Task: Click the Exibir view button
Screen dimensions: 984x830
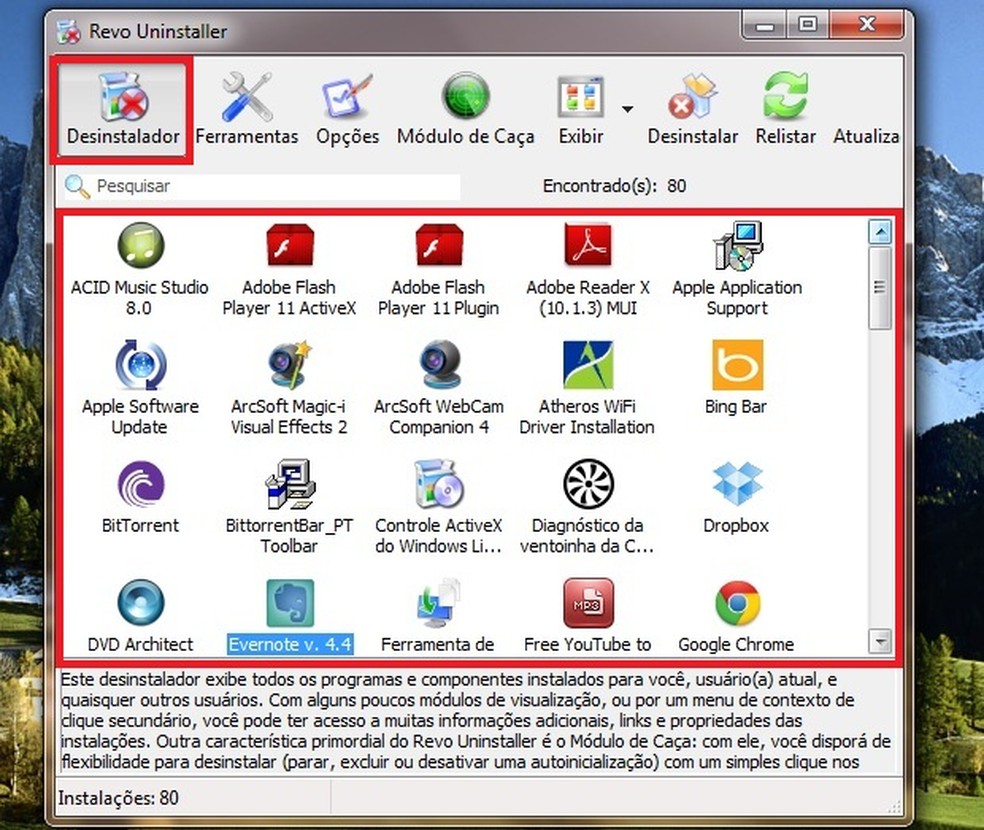Action: coord(581,110)
